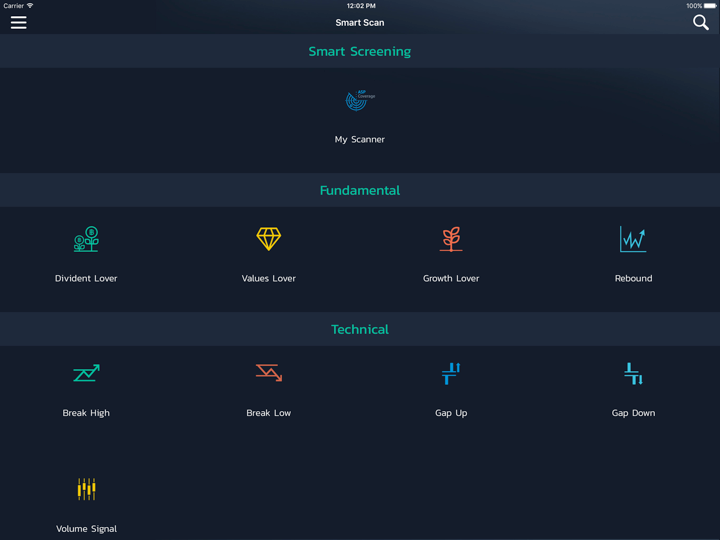
Task: Choose the Values Lover diamond icon
Action: click(269, 239)
